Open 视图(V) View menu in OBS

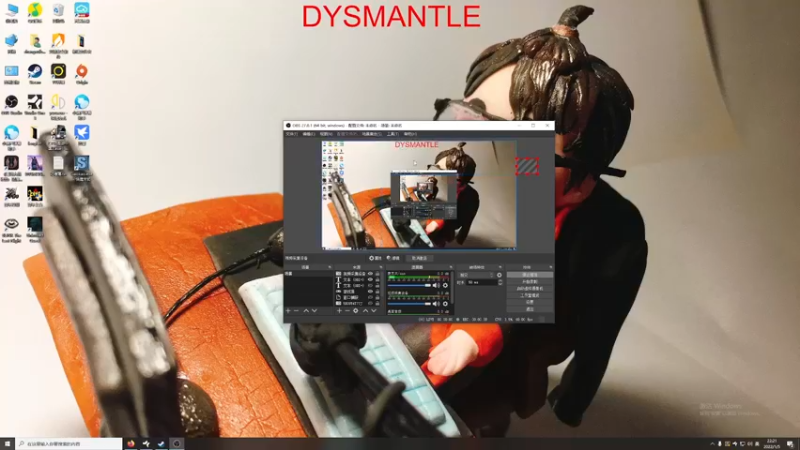tap(326, 134)
